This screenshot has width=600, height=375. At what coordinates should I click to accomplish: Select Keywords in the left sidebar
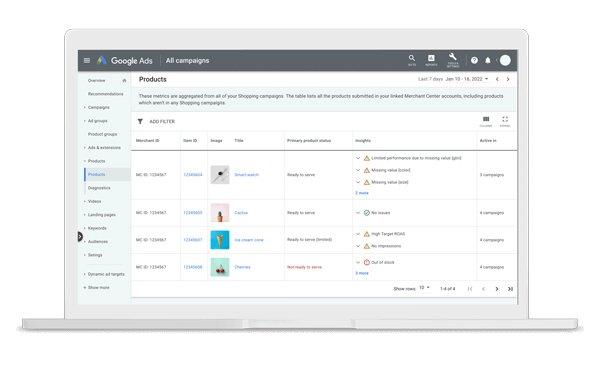(97, 228)
